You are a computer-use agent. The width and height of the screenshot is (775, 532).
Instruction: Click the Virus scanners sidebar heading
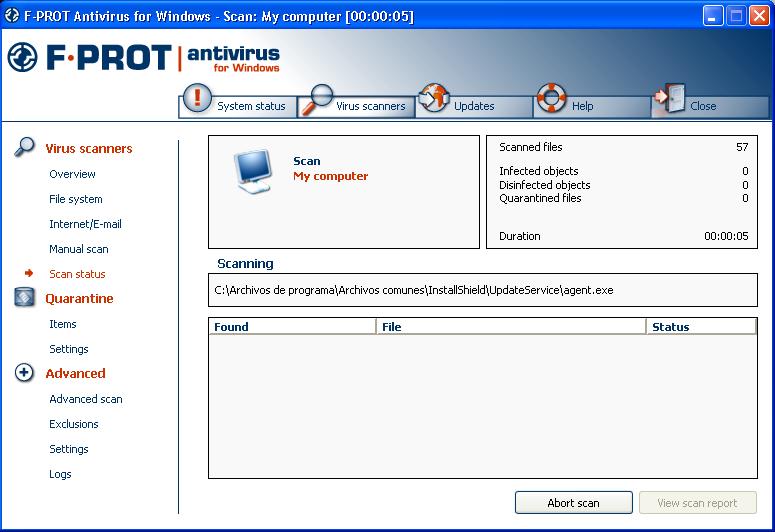[89, 148]
